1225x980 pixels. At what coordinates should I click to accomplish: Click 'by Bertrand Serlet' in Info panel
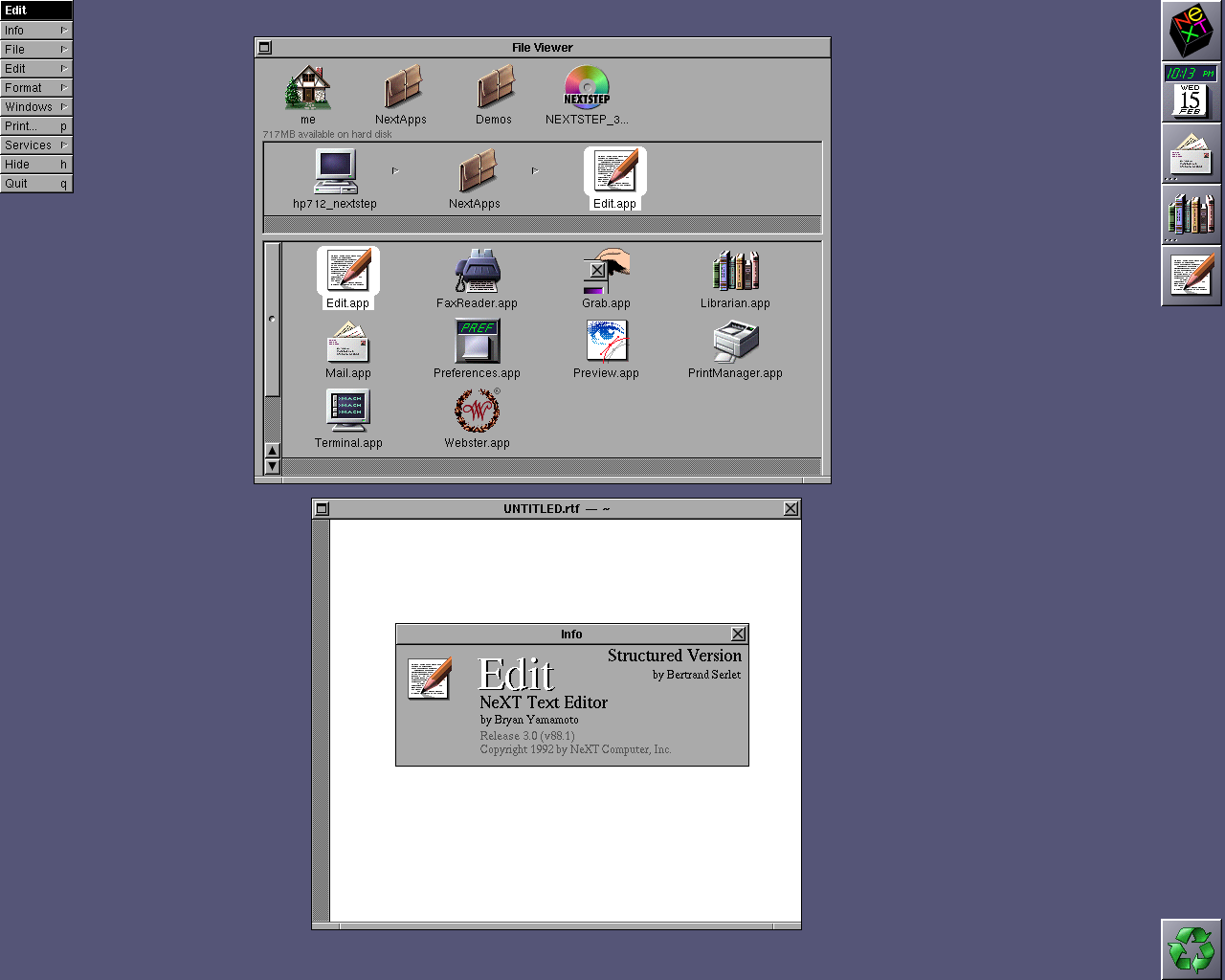click(x=697, y=675)
